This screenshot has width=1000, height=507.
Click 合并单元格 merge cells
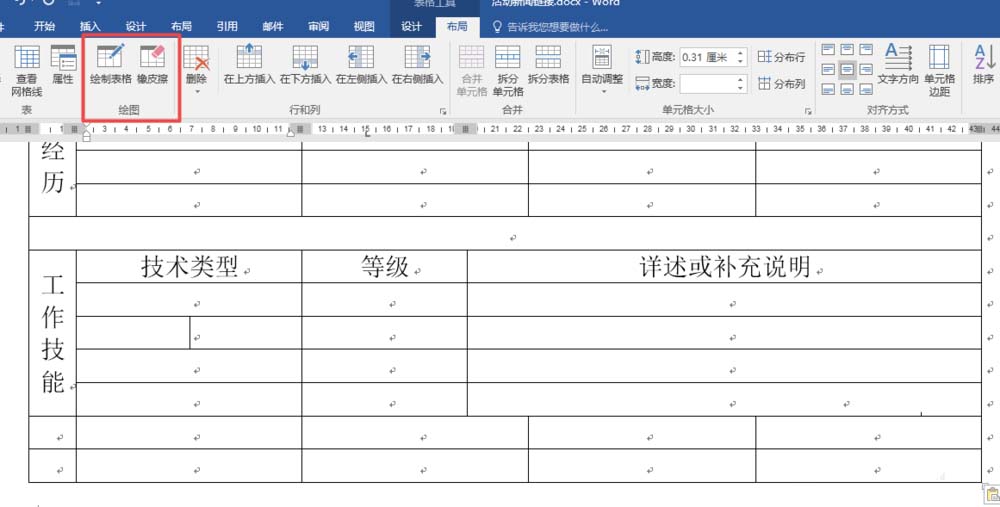pyautogui.click(x=471, y=70)
